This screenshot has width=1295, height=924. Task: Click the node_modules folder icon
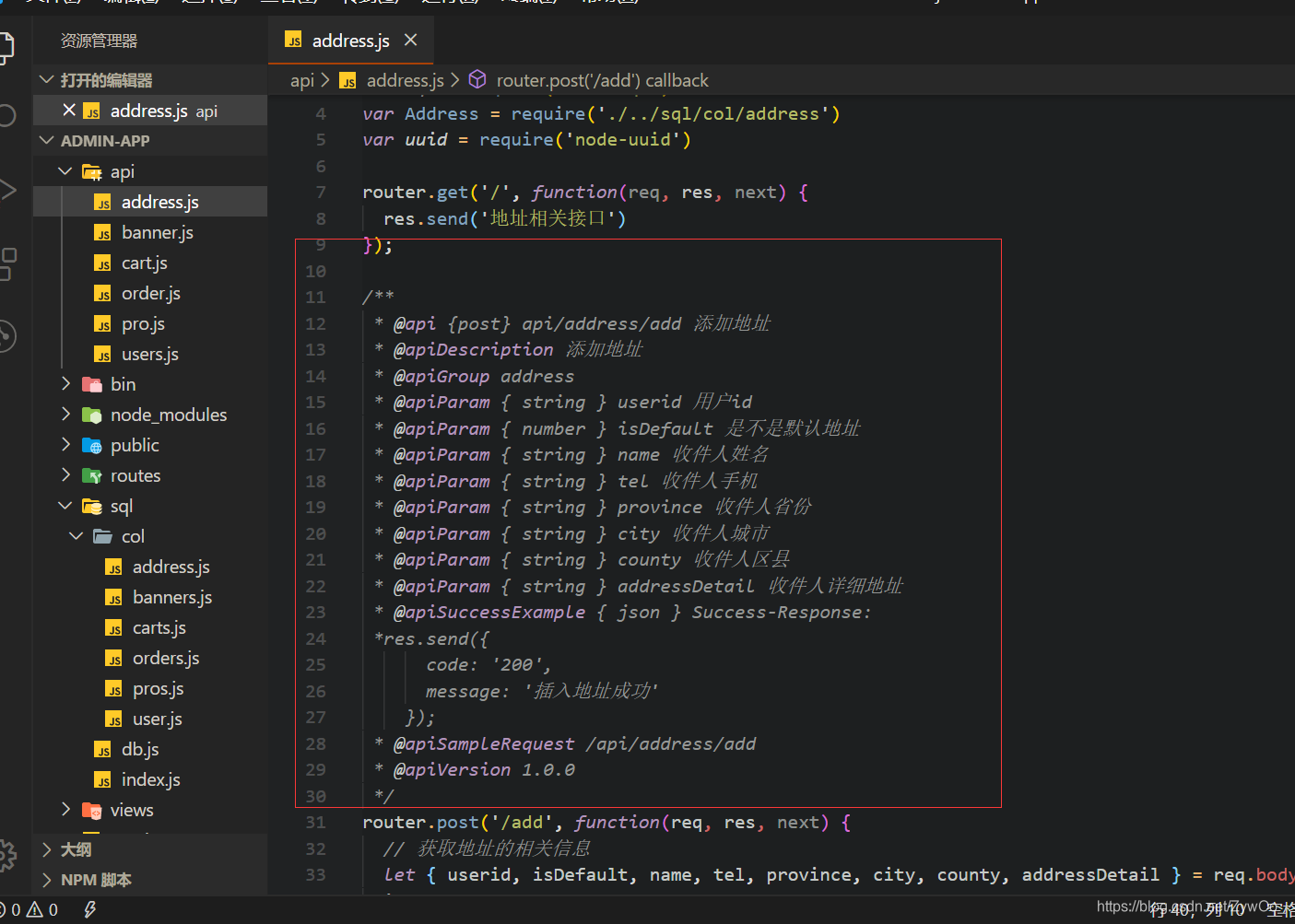click(92, 415)
